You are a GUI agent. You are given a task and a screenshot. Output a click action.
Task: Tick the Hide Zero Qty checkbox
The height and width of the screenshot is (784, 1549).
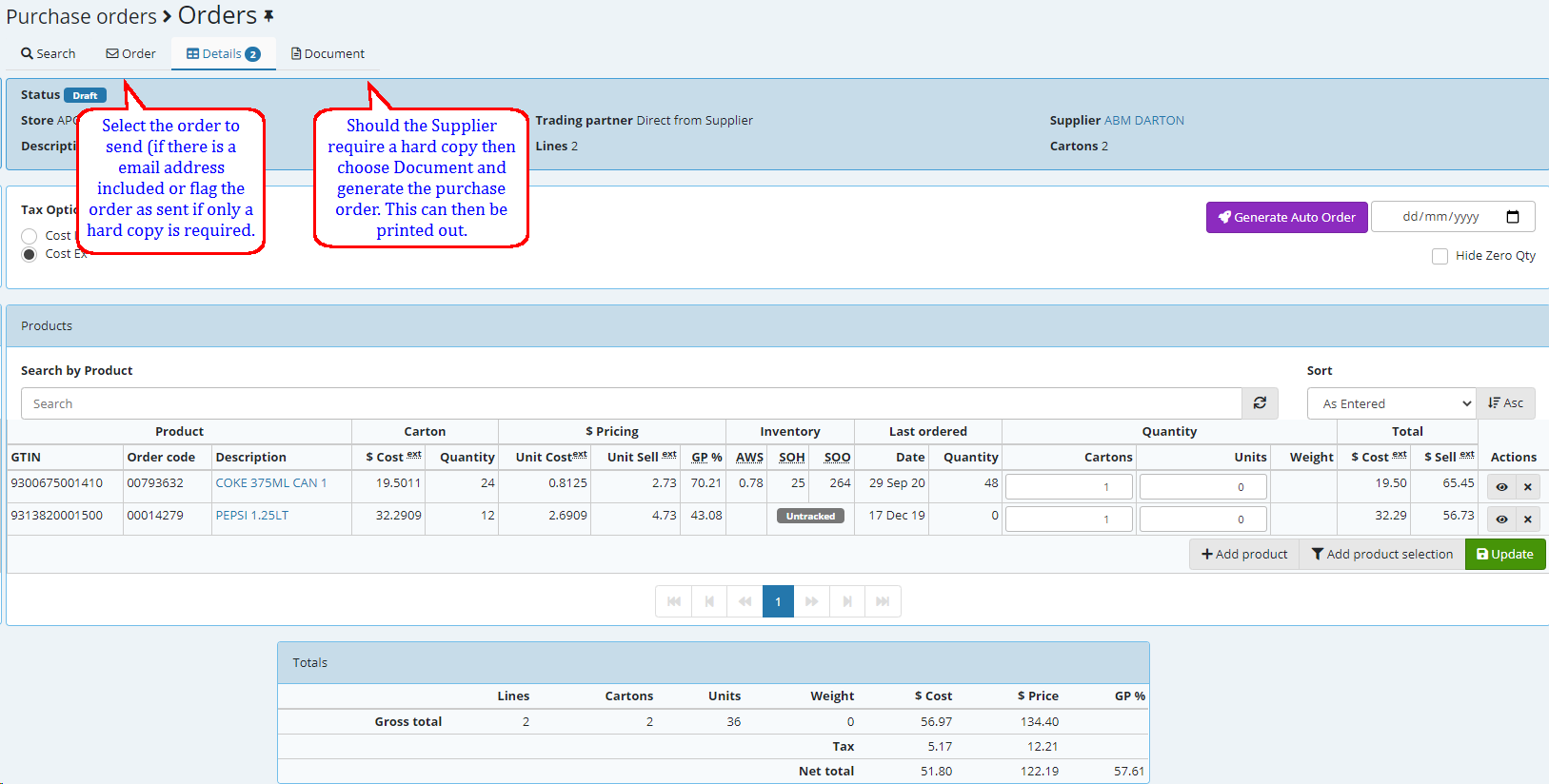point(1440,256)
